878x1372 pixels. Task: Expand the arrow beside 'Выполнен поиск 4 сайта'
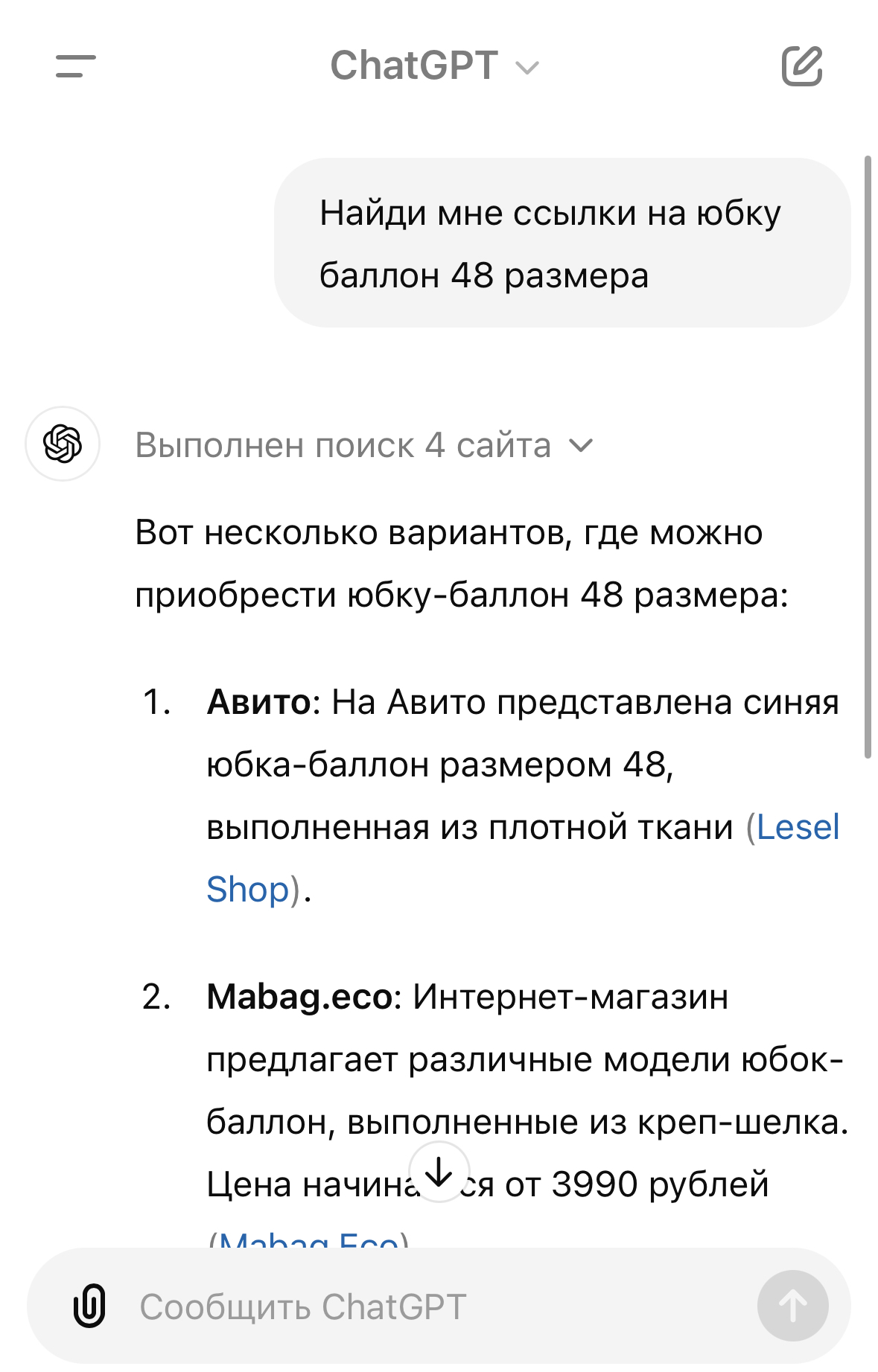tap(580, 445)
